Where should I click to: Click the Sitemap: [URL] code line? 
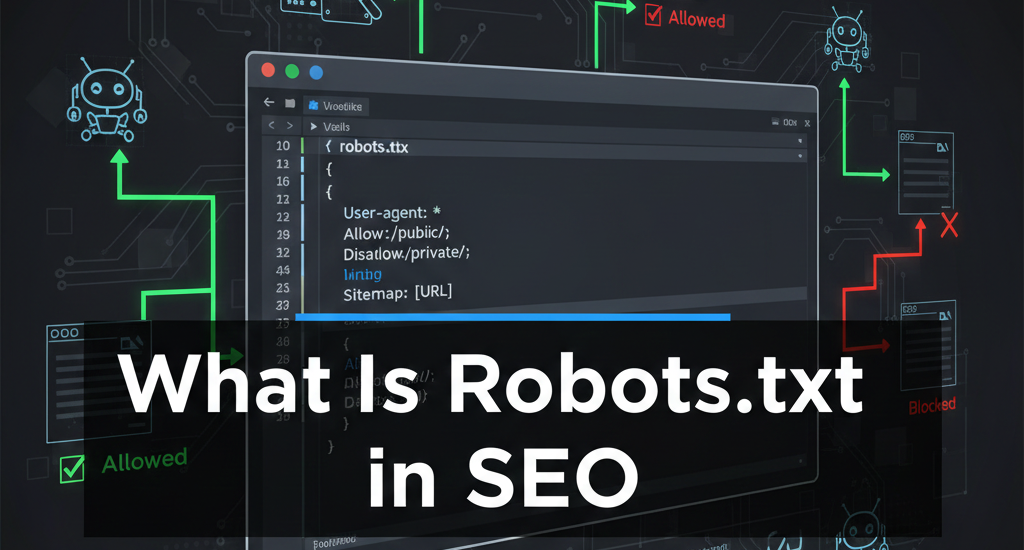pyautogui.click(x=398, y=293)
